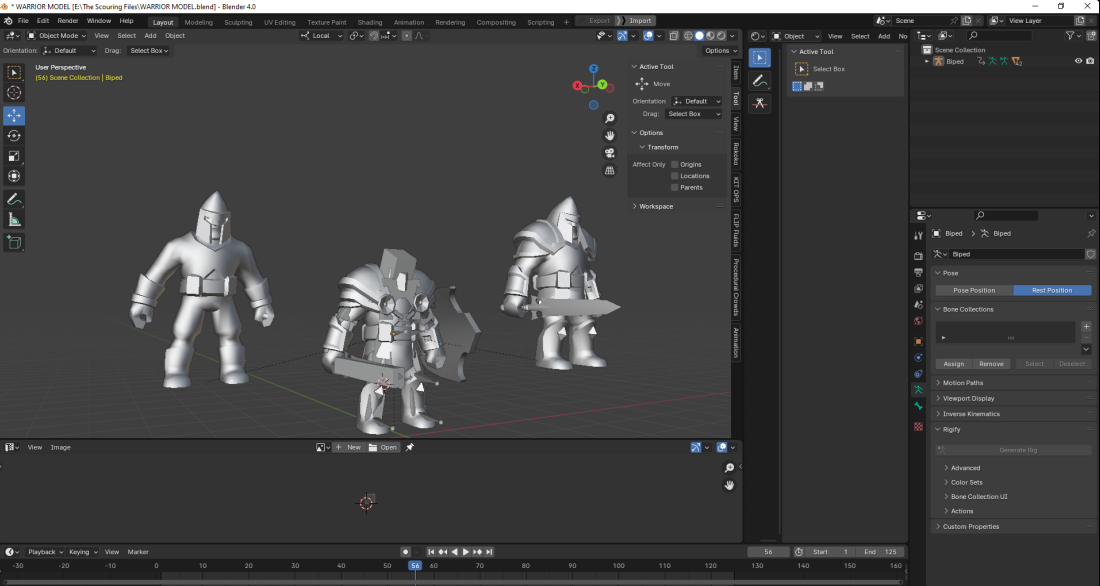
Task: Choose the Annotate pencil tool
Action: (14, 199)
